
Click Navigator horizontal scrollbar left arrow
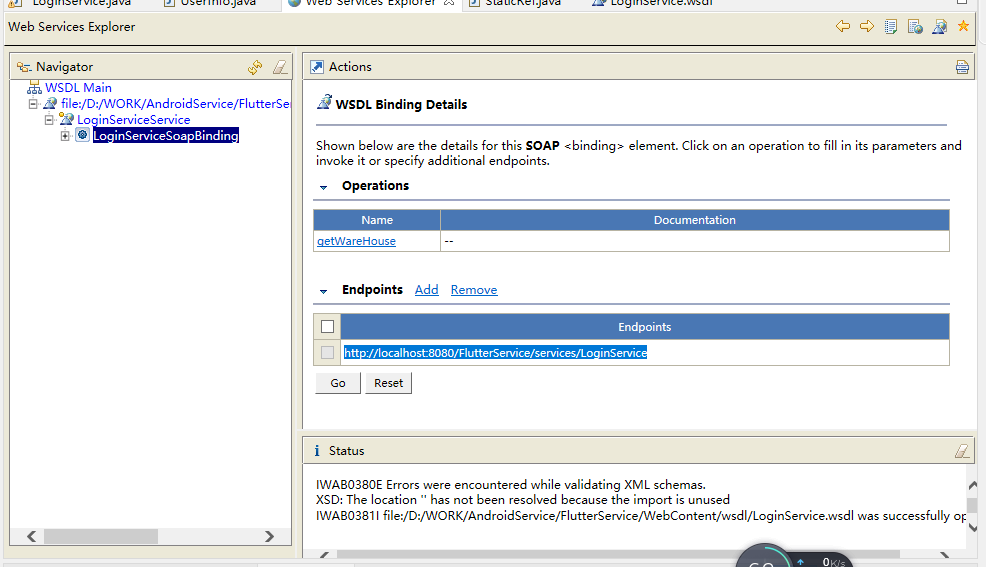[31, 536]
